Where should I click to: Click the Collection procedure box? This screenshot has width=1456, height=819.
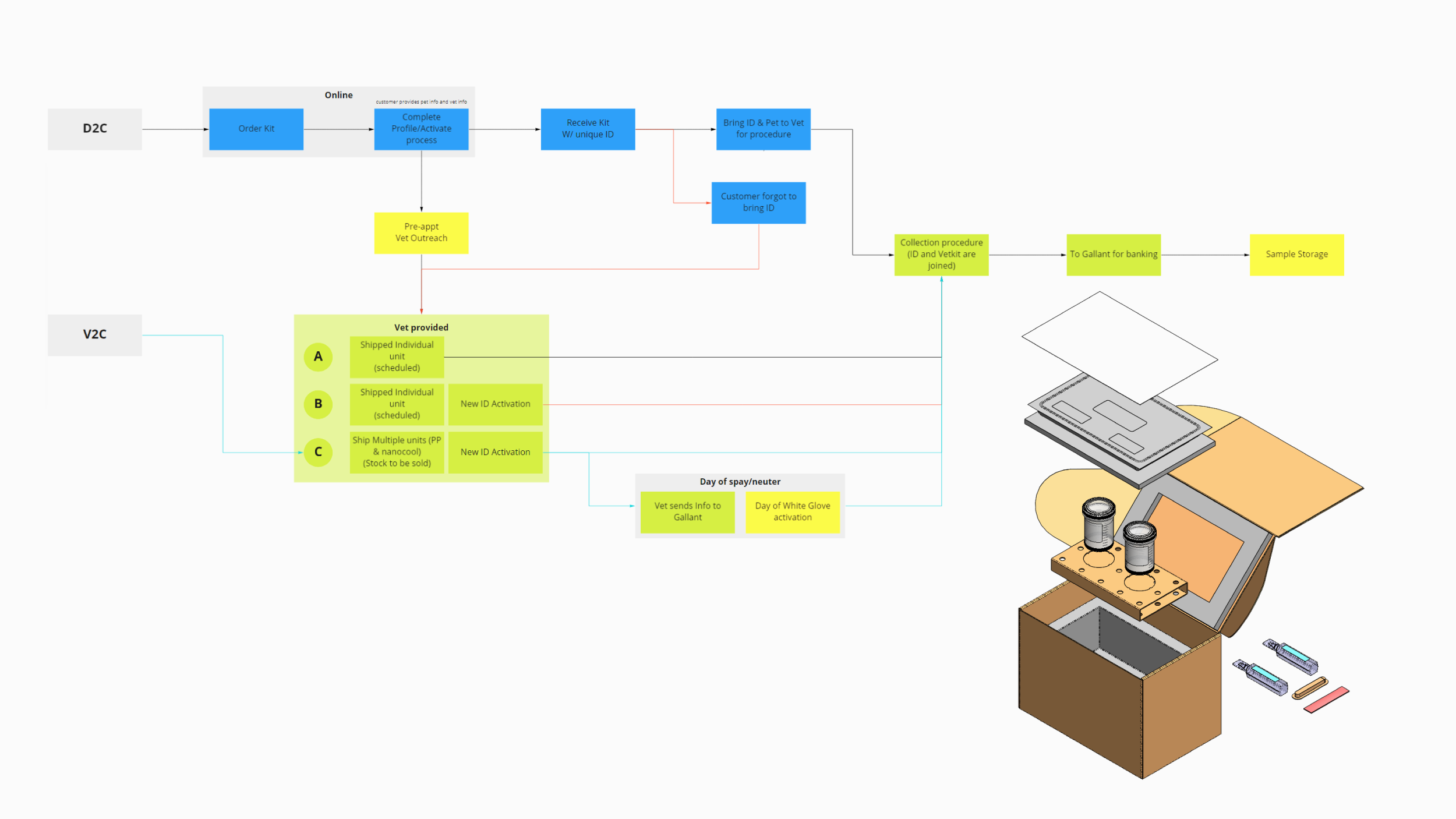(x=941, y=255)
